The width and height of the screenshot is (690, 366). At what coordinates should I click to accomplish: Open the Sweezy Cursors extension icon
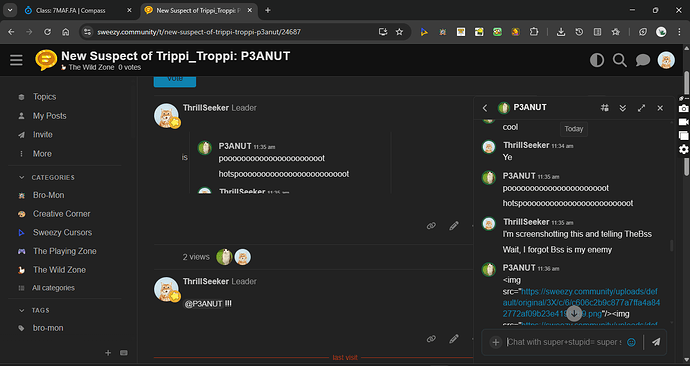pos(424,32)
